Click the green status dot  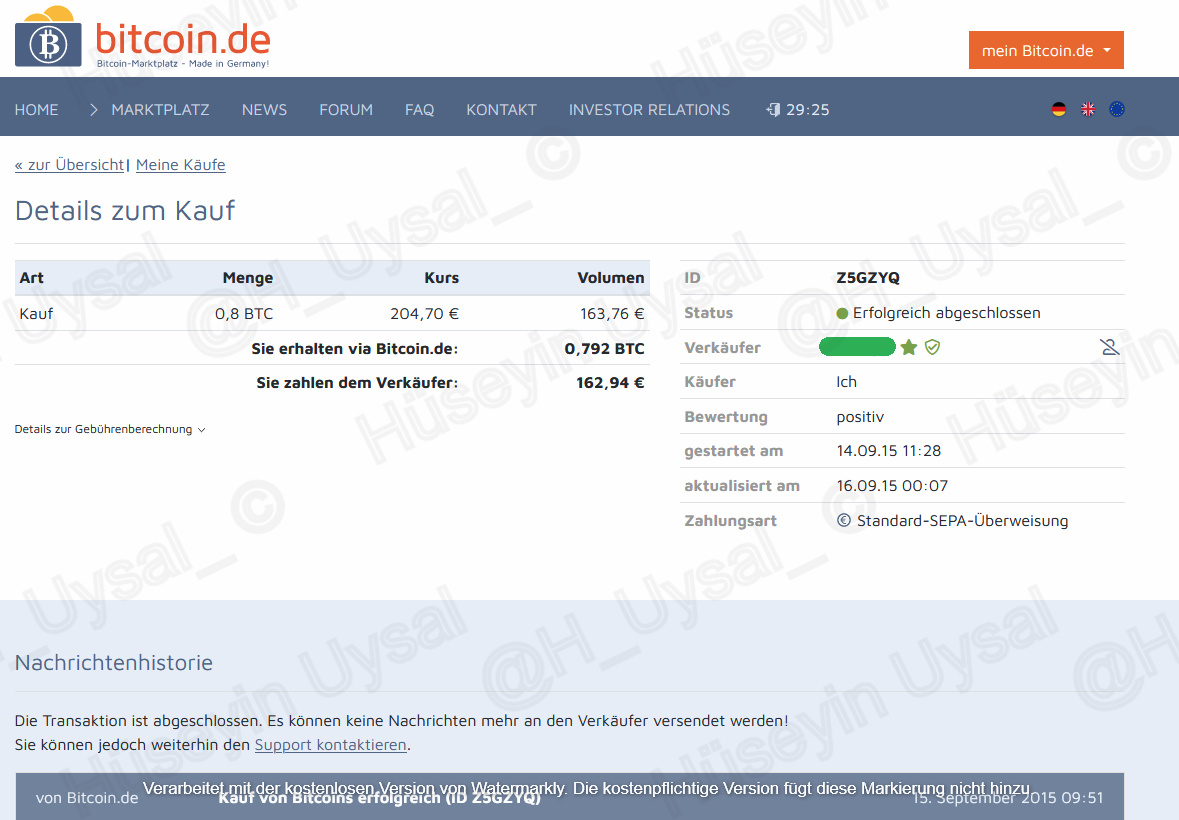click(842, 313)
